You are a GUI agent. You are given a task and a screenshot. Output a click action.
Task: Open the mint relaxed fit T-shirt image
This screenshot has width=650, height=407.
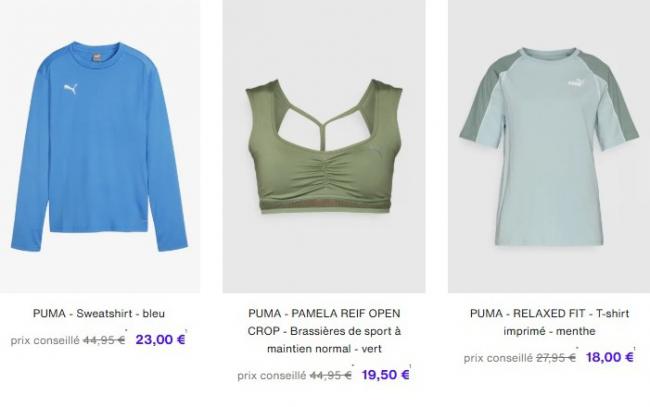point(549,146)
